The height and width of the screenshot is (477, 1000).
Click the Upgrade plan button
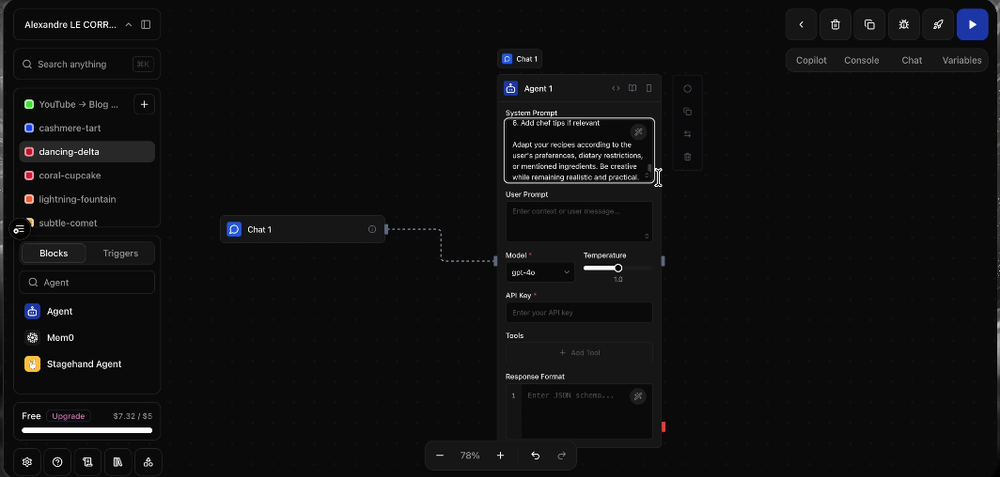coord(68,416)
